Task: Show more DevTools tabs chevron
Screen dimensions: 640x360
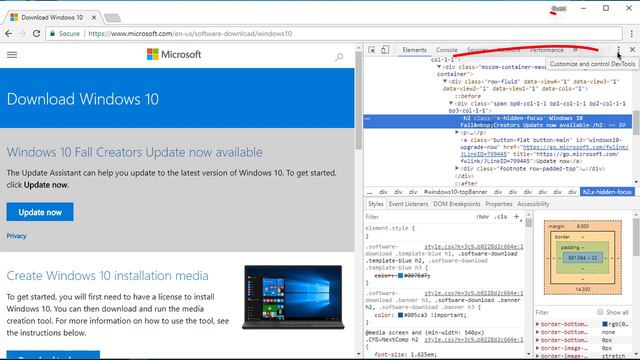Action: tap(575, 50)
